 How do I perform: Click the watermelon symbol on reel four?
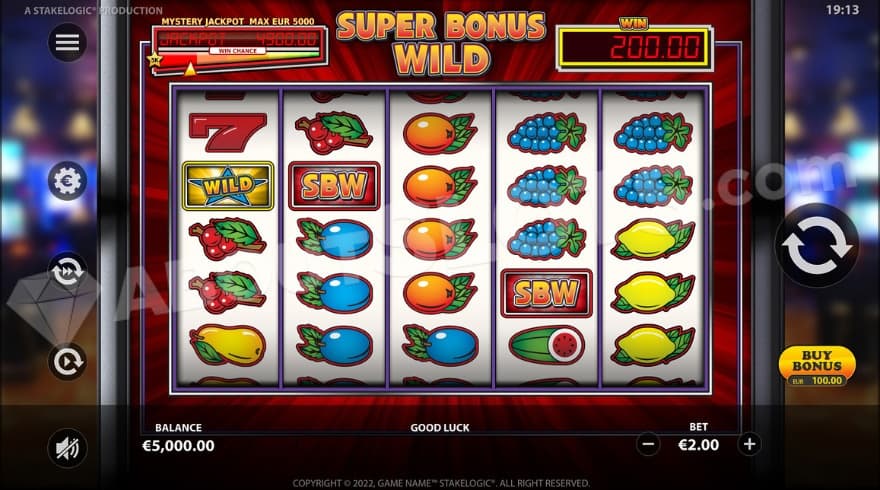pos(547,345)
